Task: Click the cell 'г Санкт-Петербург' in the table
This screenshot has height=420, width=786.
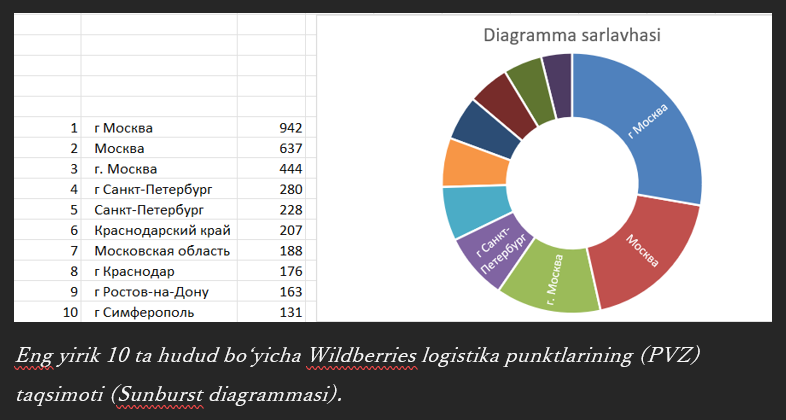Action: [159, 189]
